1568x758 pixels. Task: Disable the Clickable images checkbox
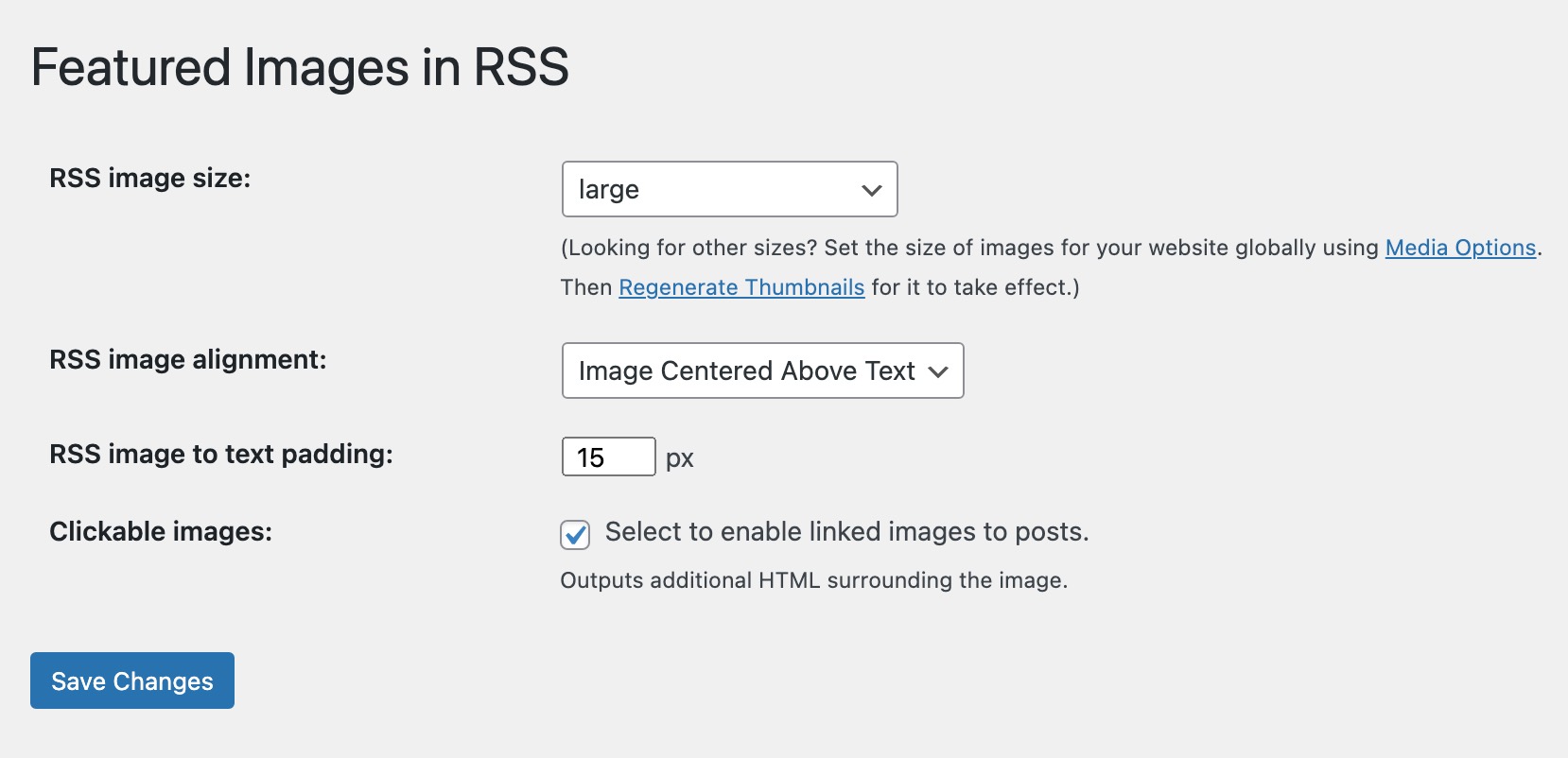(575, 535)
